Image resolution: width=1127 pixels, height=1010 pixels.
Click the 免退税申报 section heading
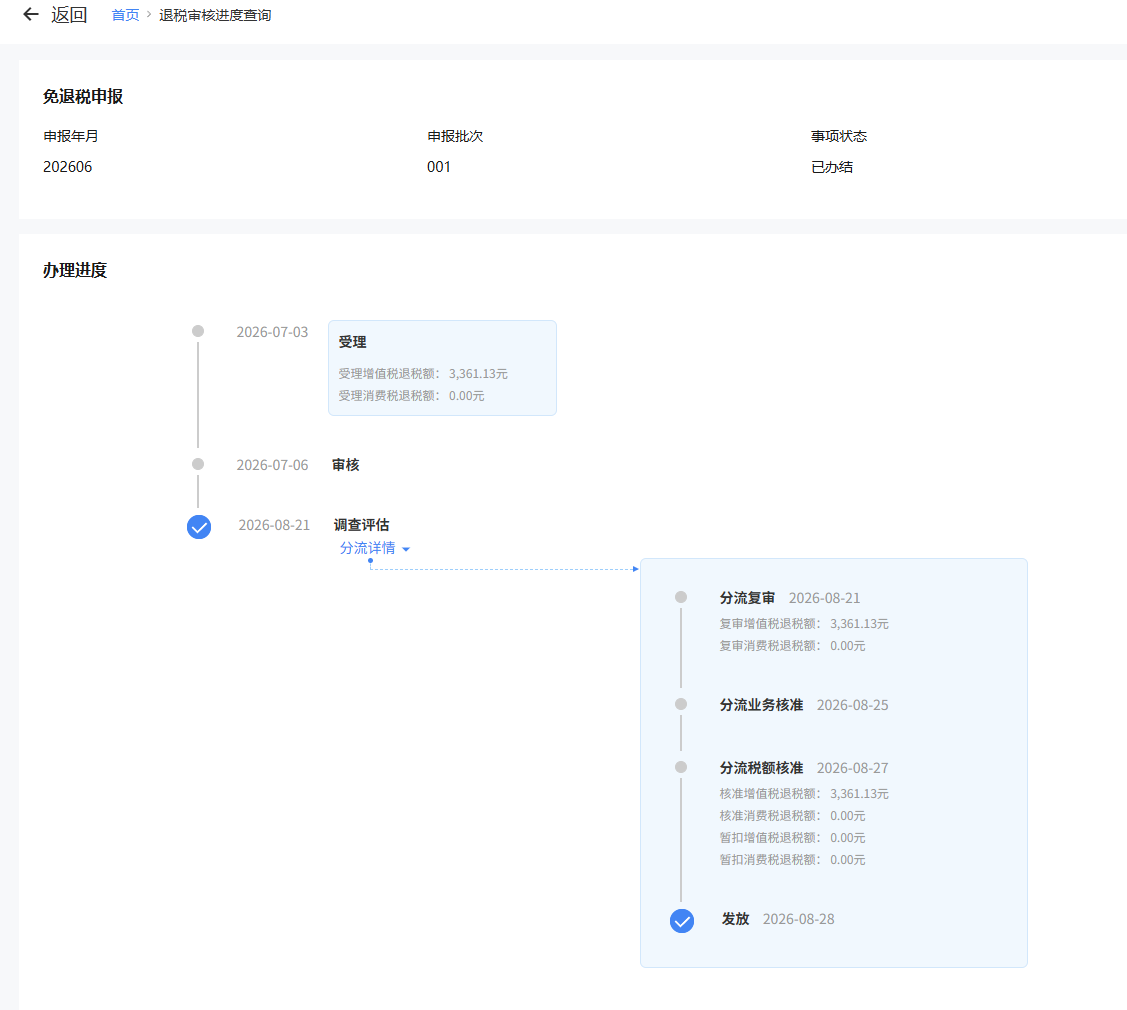tap(83, 96)
